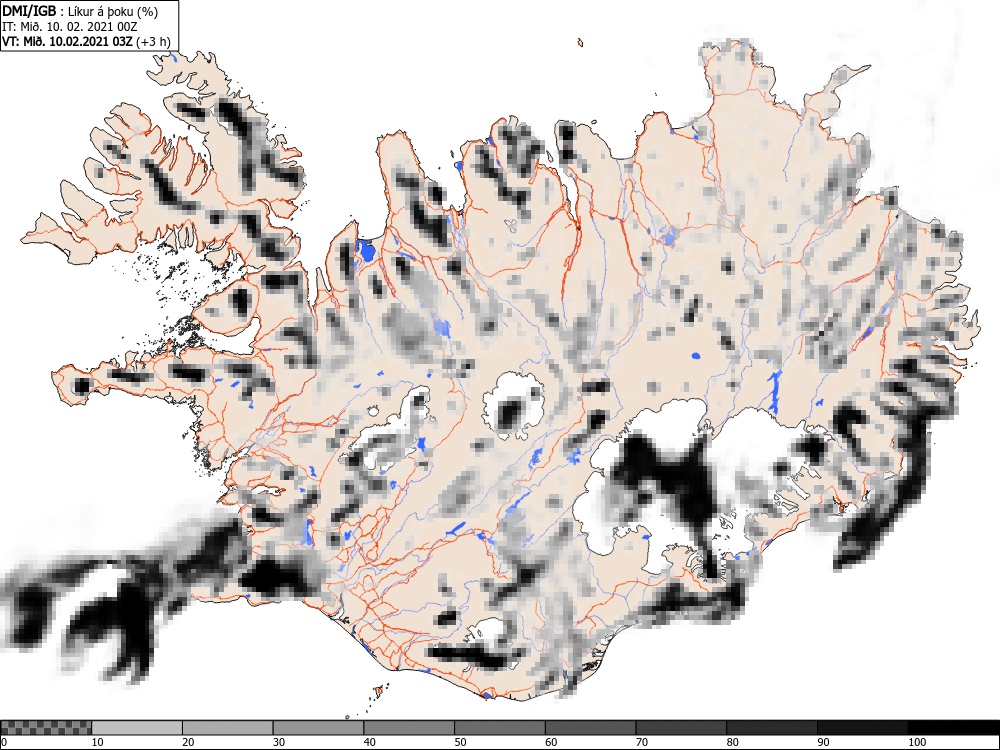Click the legend label '0'
This screenshot has height=750, width=1000.
(x=4, y=742)
